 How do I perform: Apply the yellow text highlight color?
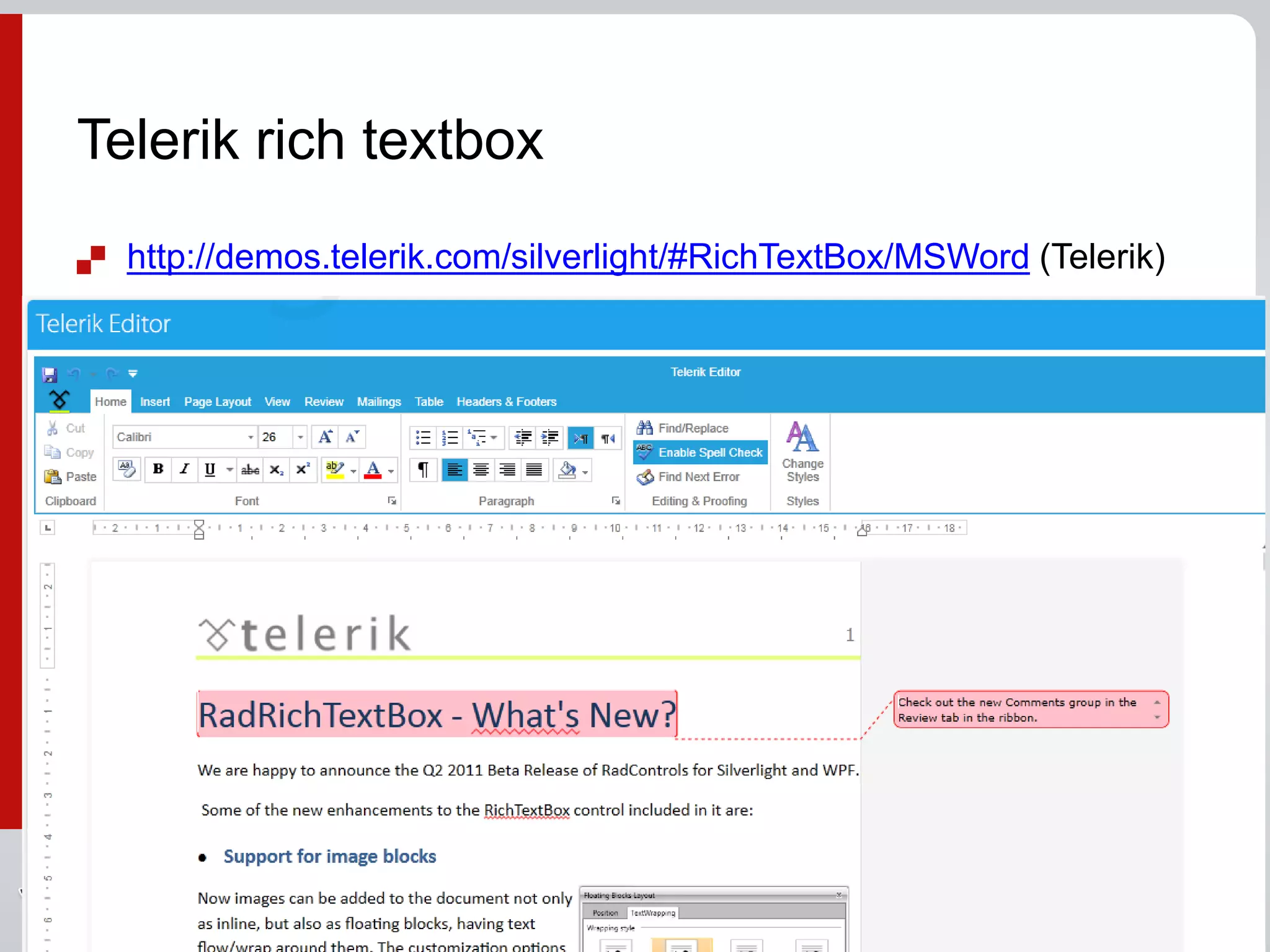tap(335, 469)
